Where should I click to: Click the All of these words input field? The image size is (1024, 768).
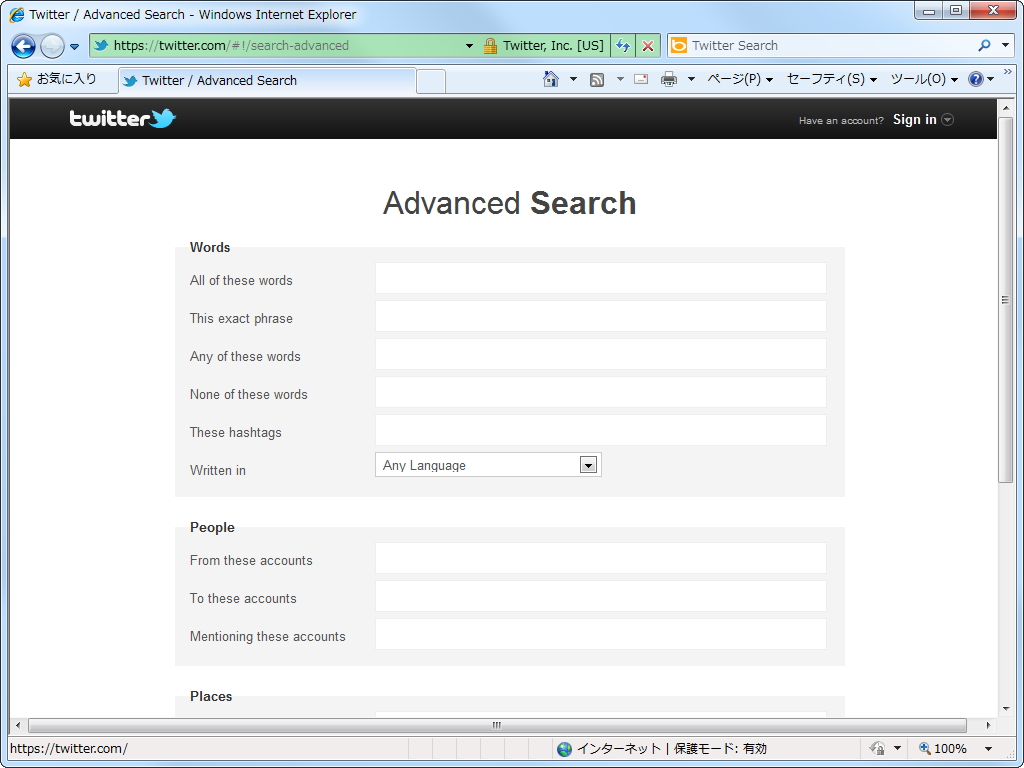[600, 277]
